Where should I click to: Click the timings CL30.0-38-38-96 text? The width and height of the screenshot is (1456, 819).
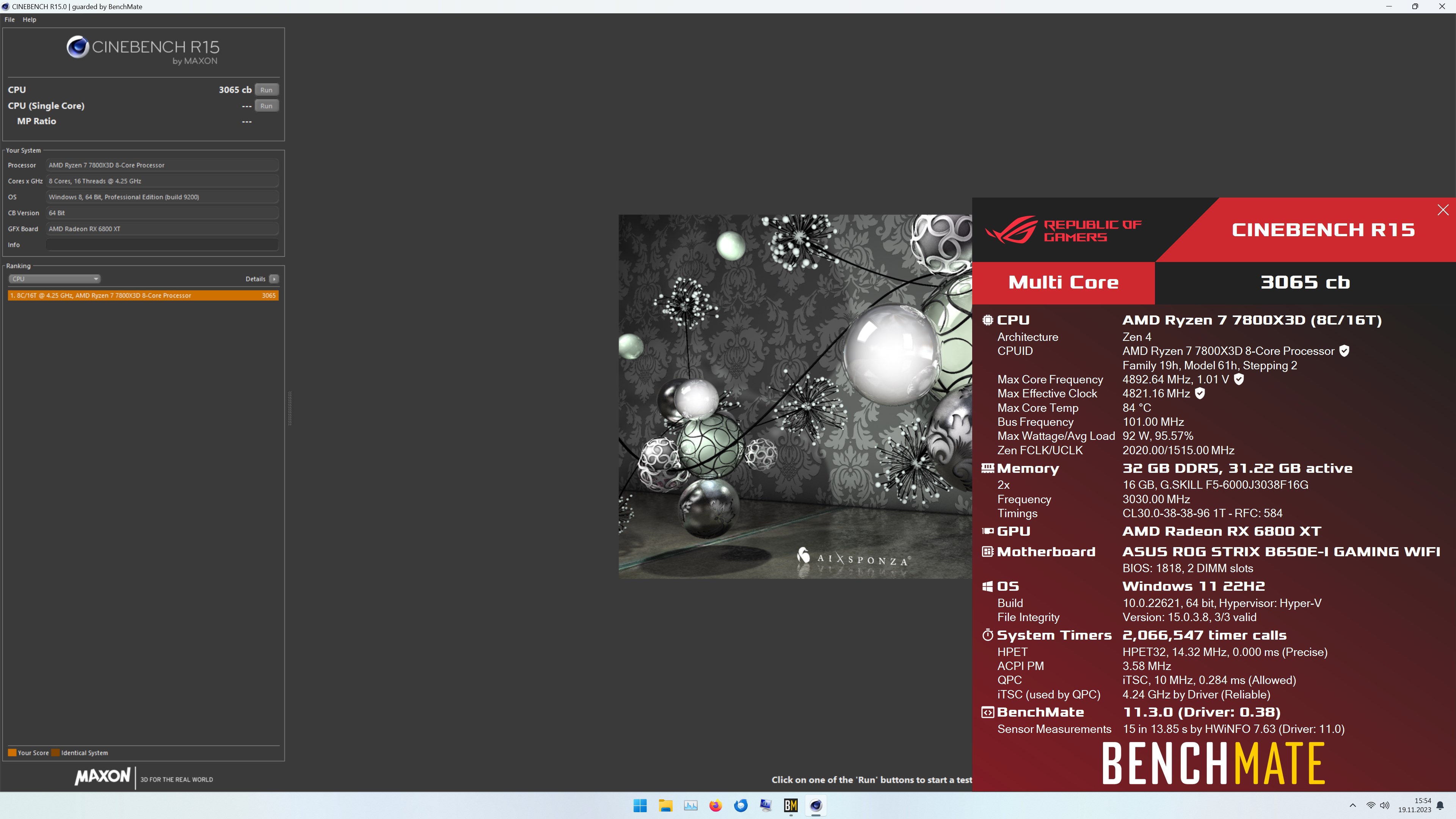pyautogui.click(x=1202, y=513)
